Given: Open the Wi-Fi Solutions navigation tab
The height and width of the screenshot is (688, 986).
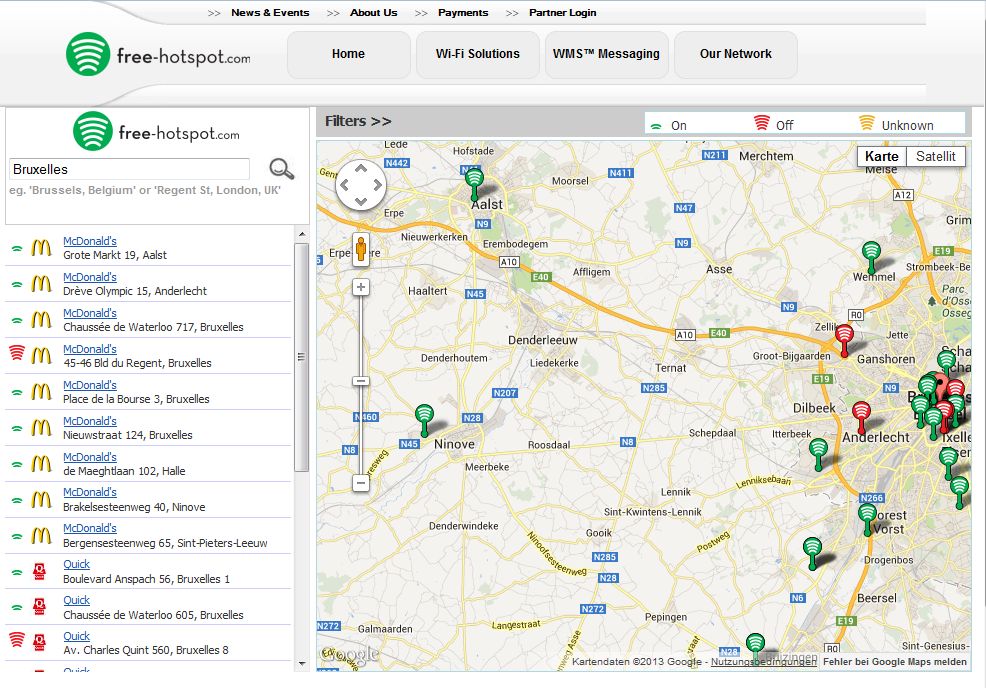Looking at the screenshot, I should tap(478, 55).
